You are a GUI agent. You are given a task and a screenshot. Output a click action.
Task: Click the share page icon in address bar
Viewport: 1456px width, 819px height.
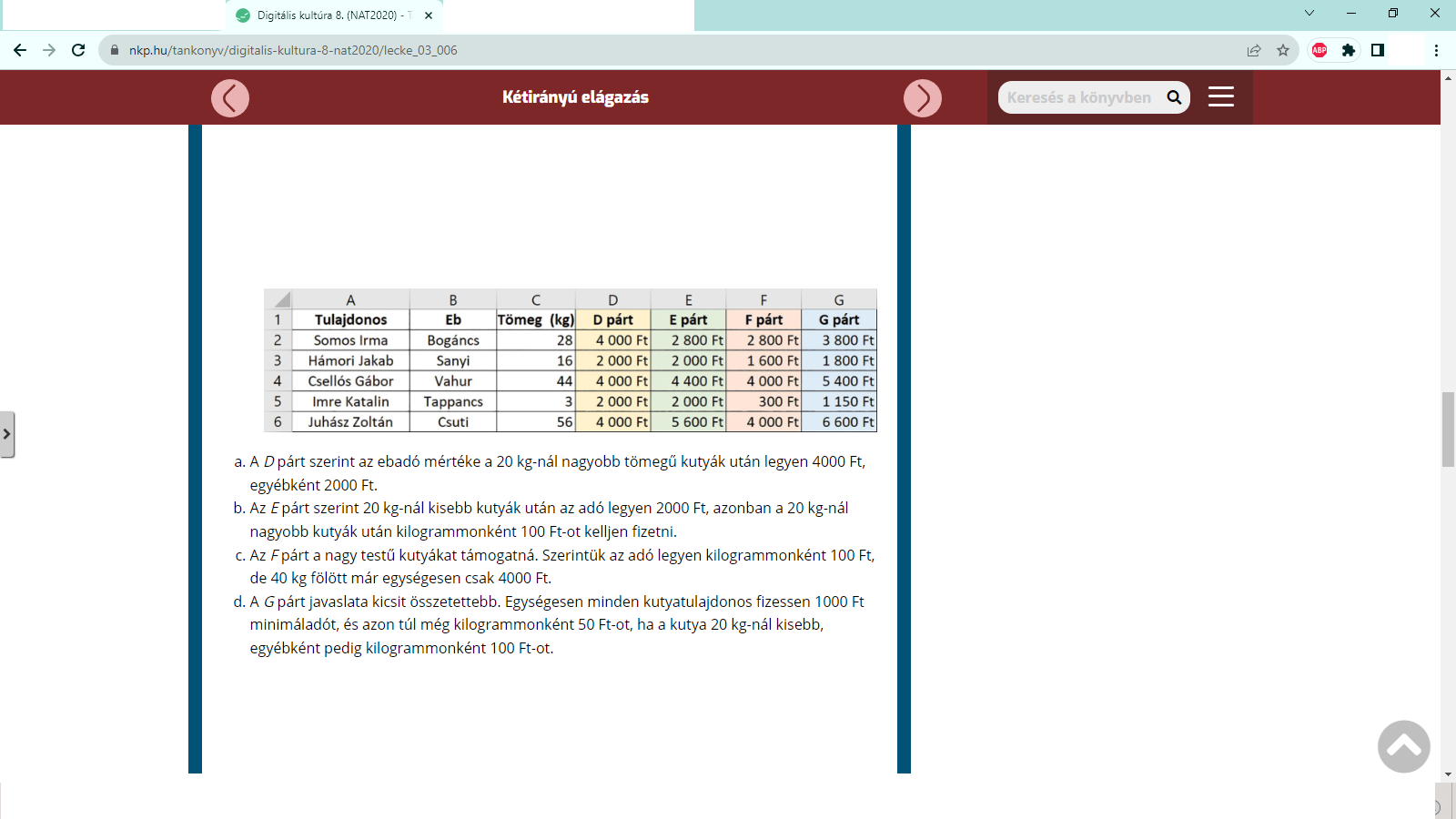point(1254,50)
